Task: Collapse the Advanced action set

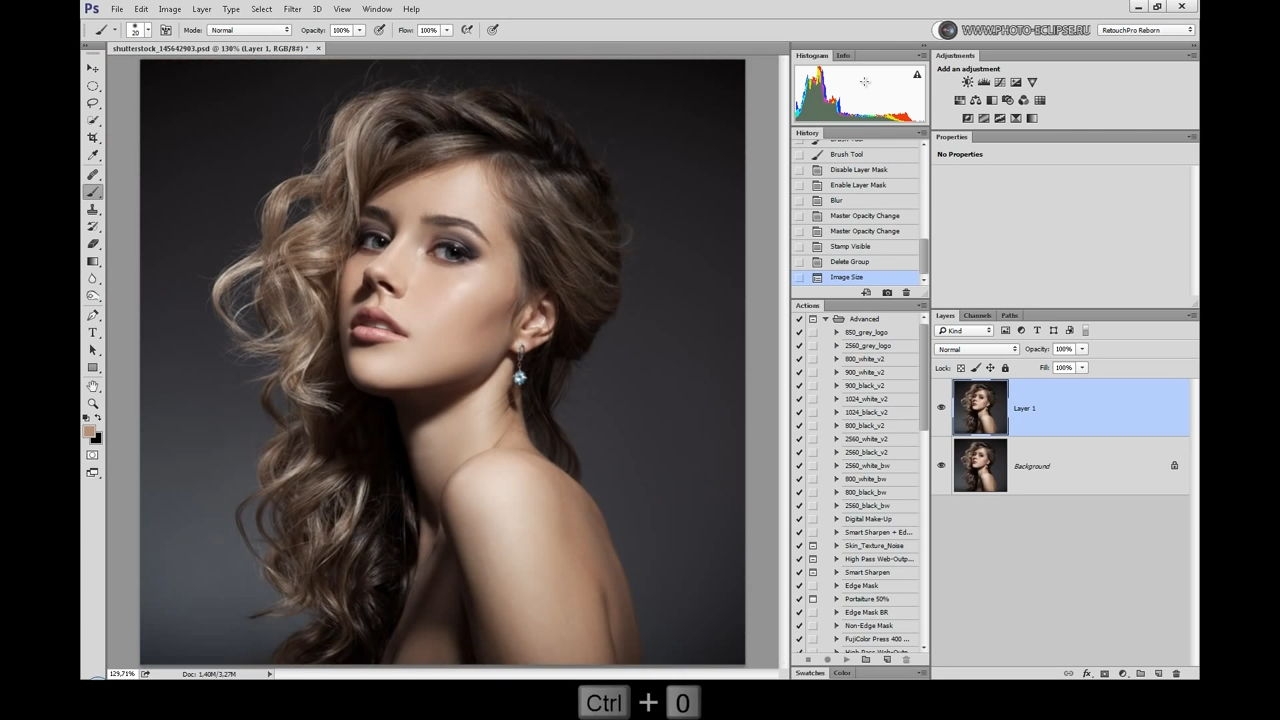Action: (826, 319)
